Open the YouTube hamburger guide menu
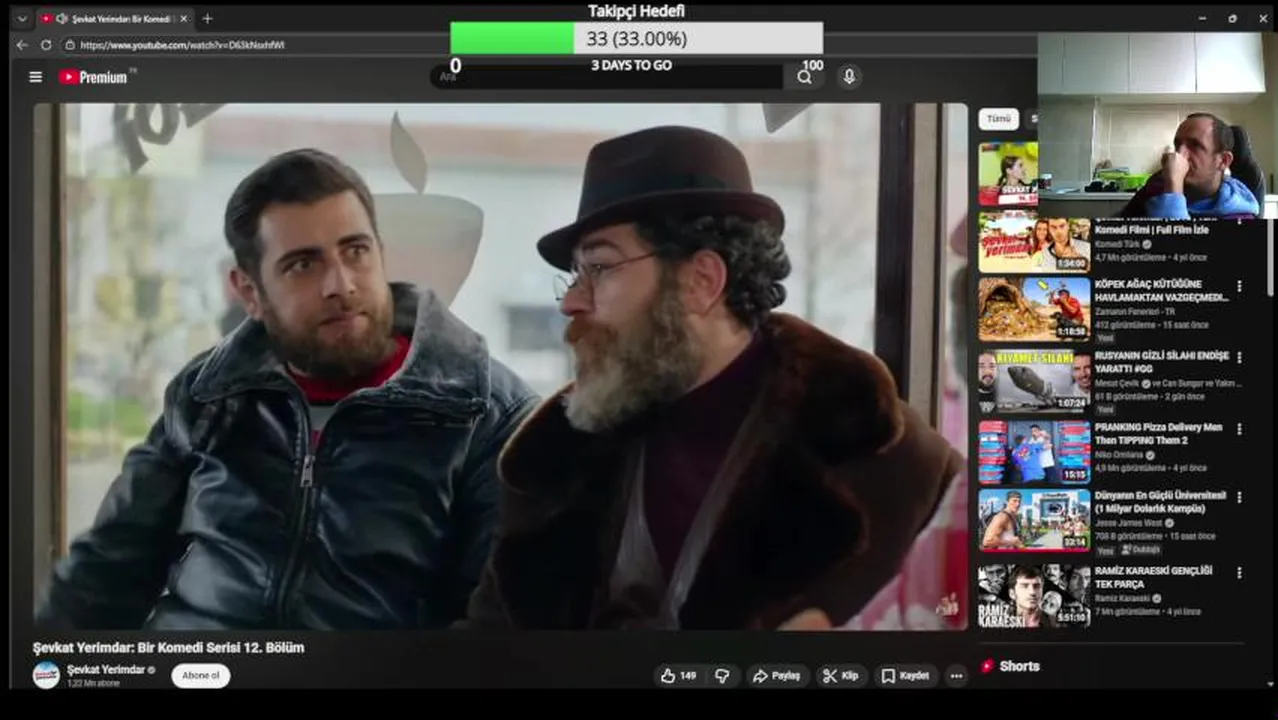This screenshot has height=720, width=1278. 36,77
